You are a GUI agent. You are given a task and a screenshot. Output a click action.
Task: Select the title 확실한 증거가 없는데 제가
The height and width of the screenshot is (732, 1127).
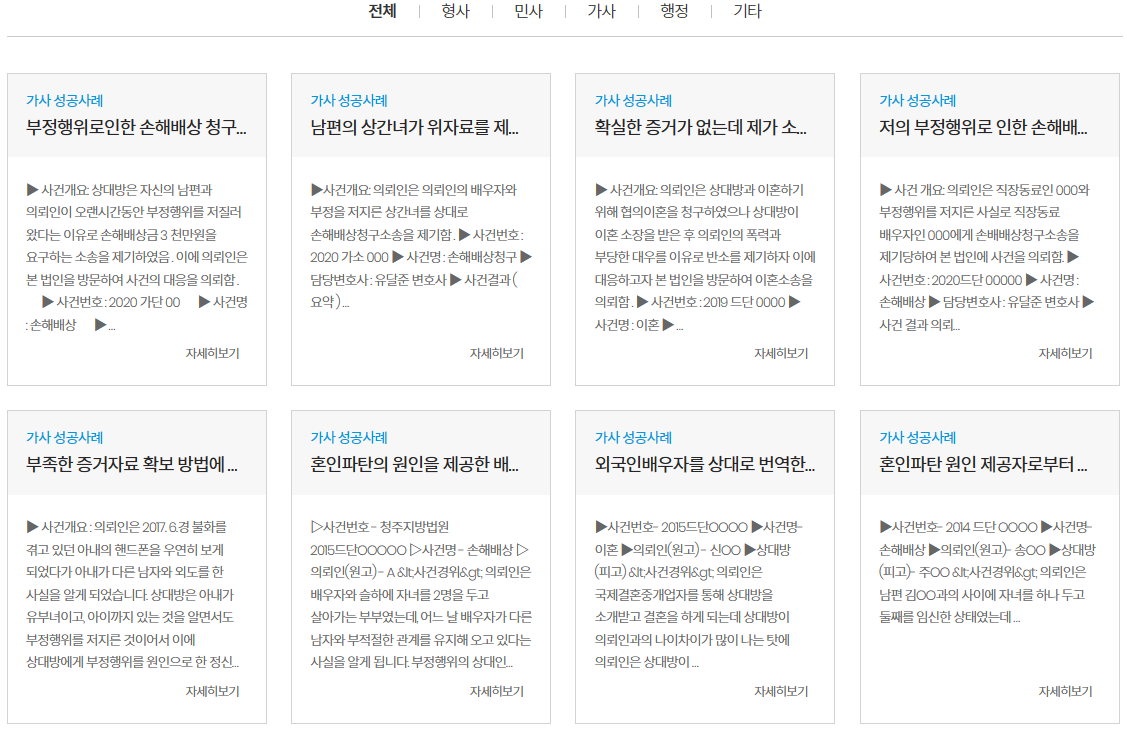(700, 127)
